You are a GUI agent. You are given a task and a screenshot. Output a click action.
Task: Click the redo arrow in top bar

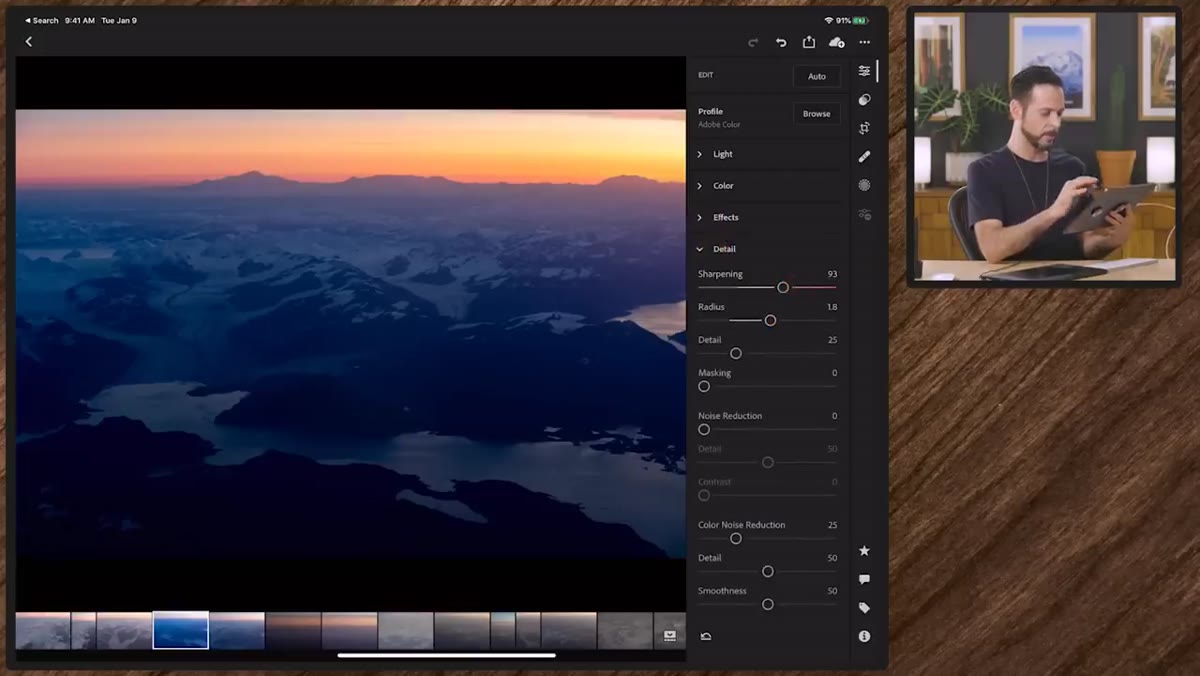[x=753, y=42]
